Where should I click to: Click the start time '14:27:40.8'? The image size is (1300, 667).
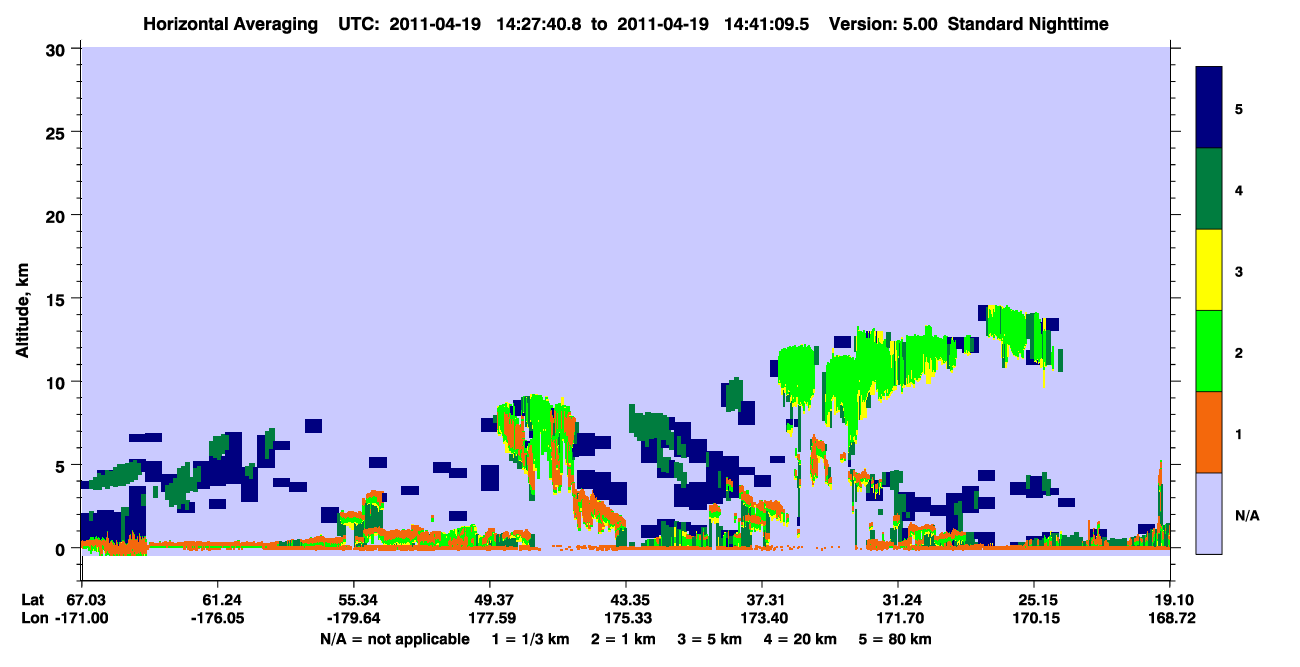click(539, 24)
